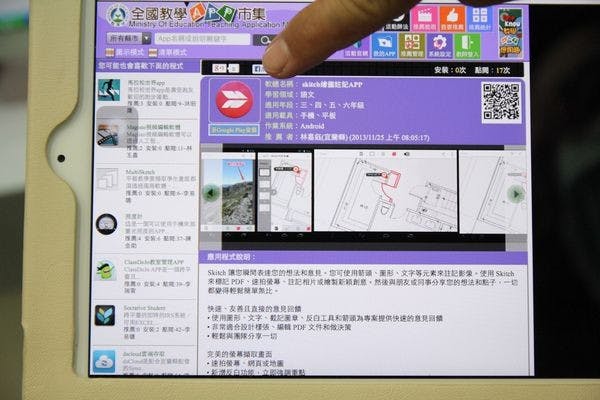The height and width of the screenshot is (400, 600).
Task: Open the Magisto video editor sidebar icon
Action: pyautogui.click(x=109, y=134)
